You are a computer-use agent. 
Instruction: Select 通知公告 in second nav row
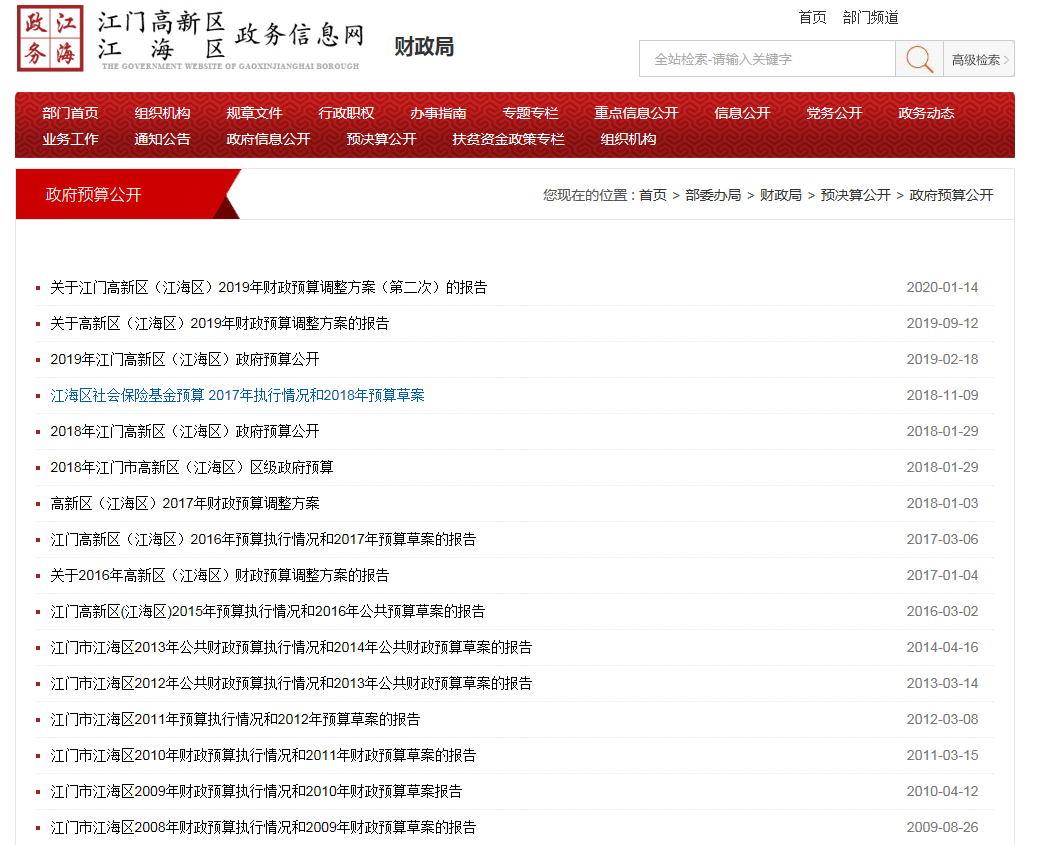click(x=162, y=139)
